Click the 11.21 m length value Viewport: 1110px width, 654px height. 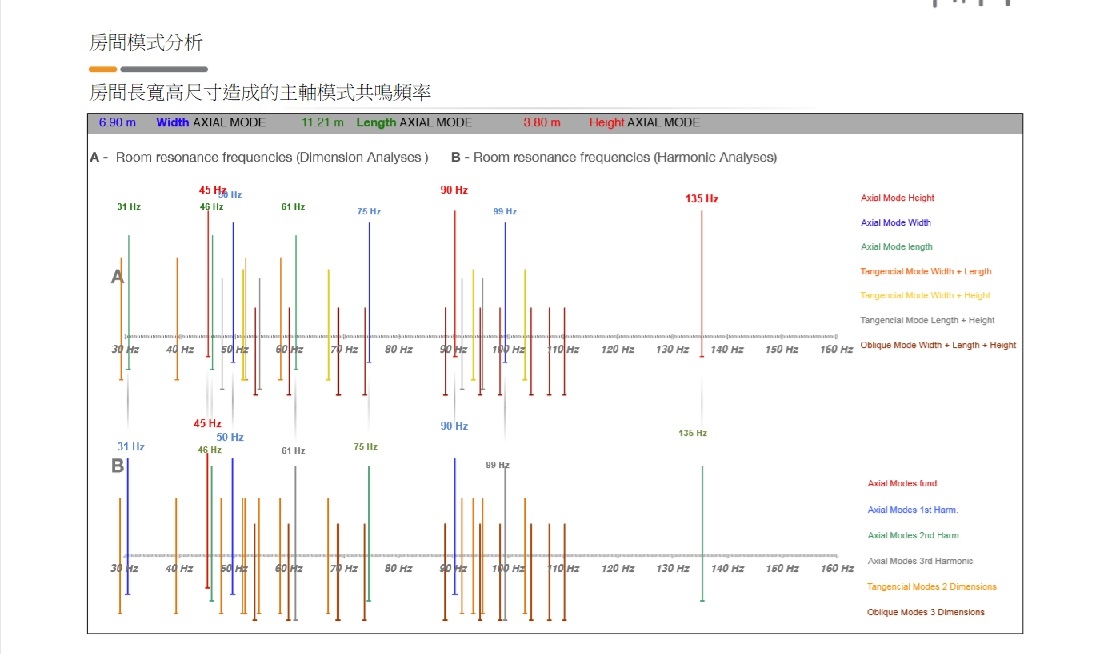click(x=323, y=122)
